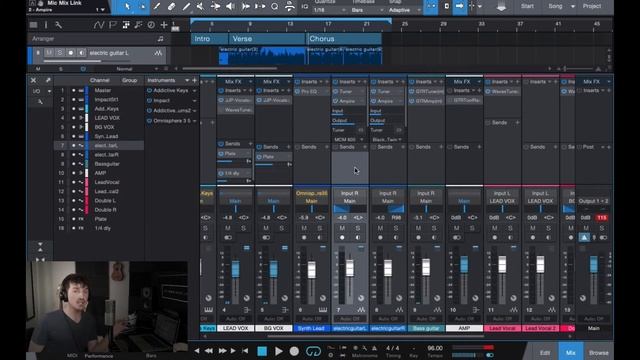
Task: Solo the Synth Lead mixer channel
Action: tap(320, 228)
